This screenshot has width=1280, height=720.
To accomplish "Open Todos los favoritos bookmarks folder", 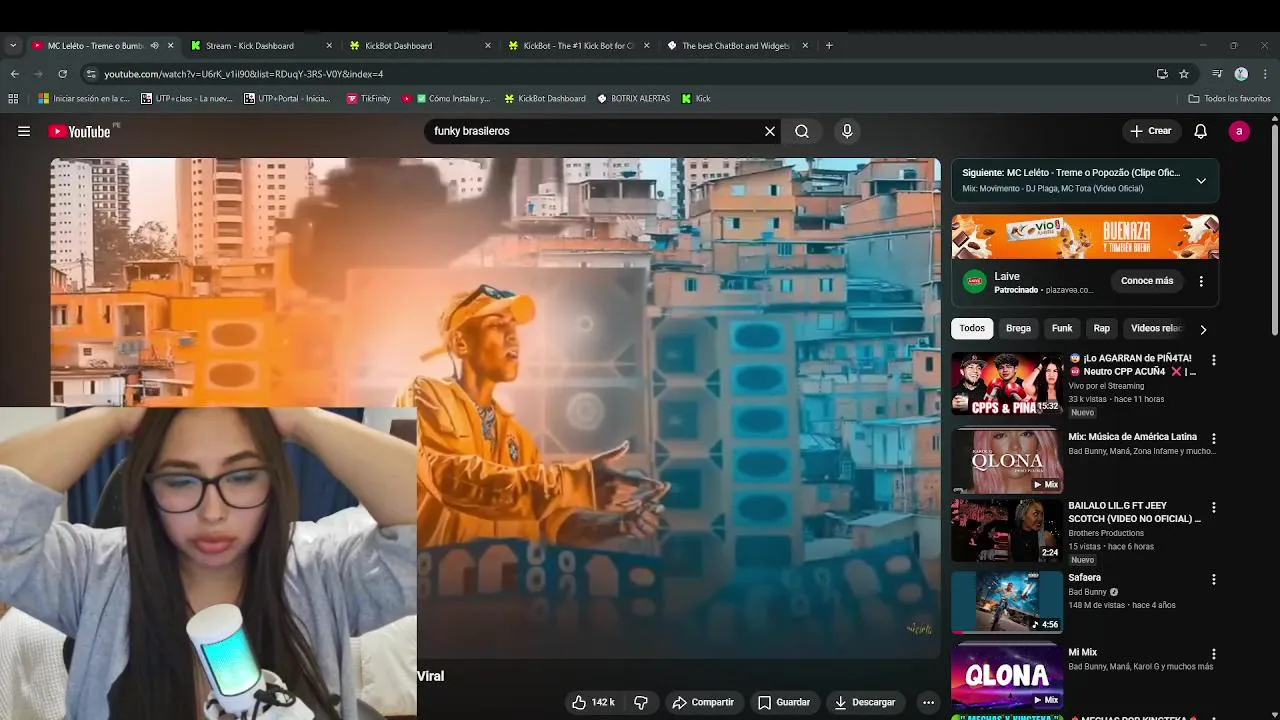I will (1229, 98).
